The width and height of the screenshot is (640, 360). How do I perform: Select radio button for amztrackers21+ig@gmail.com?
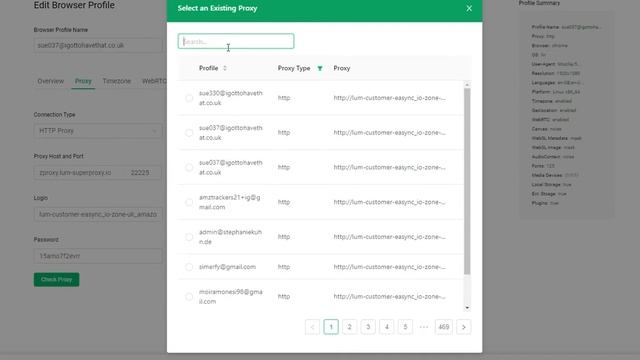189,202
